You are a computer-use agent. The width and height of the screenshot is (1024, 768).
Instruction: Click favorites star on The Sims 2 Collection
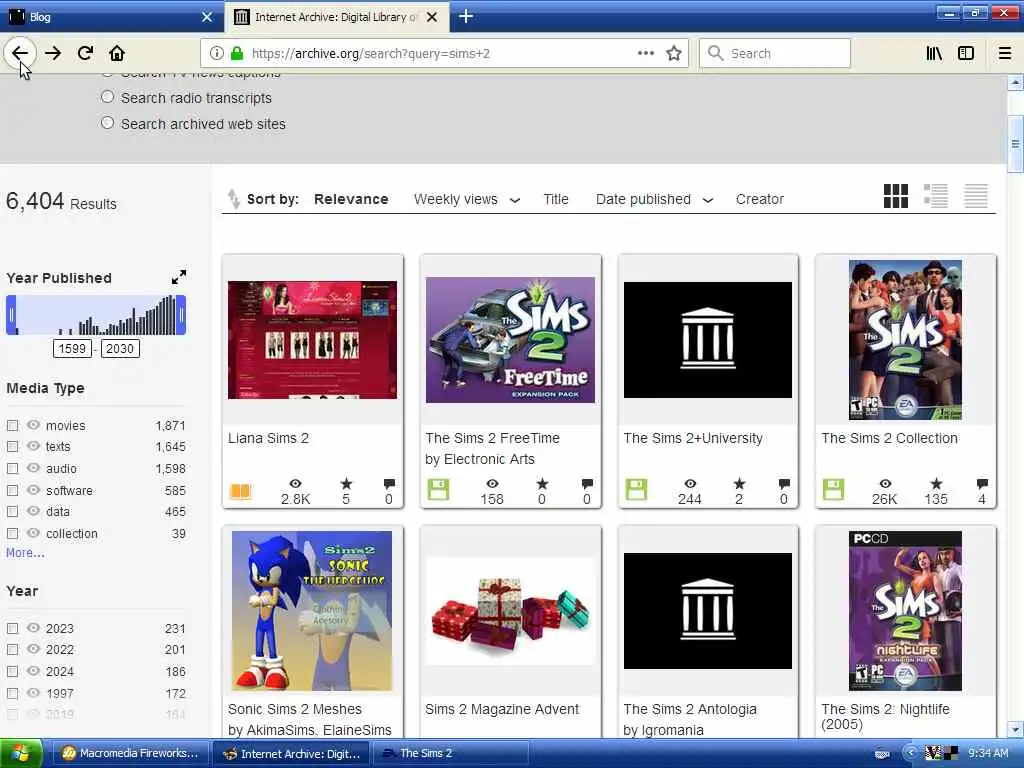pyautogui.click(x=936, y=484)
